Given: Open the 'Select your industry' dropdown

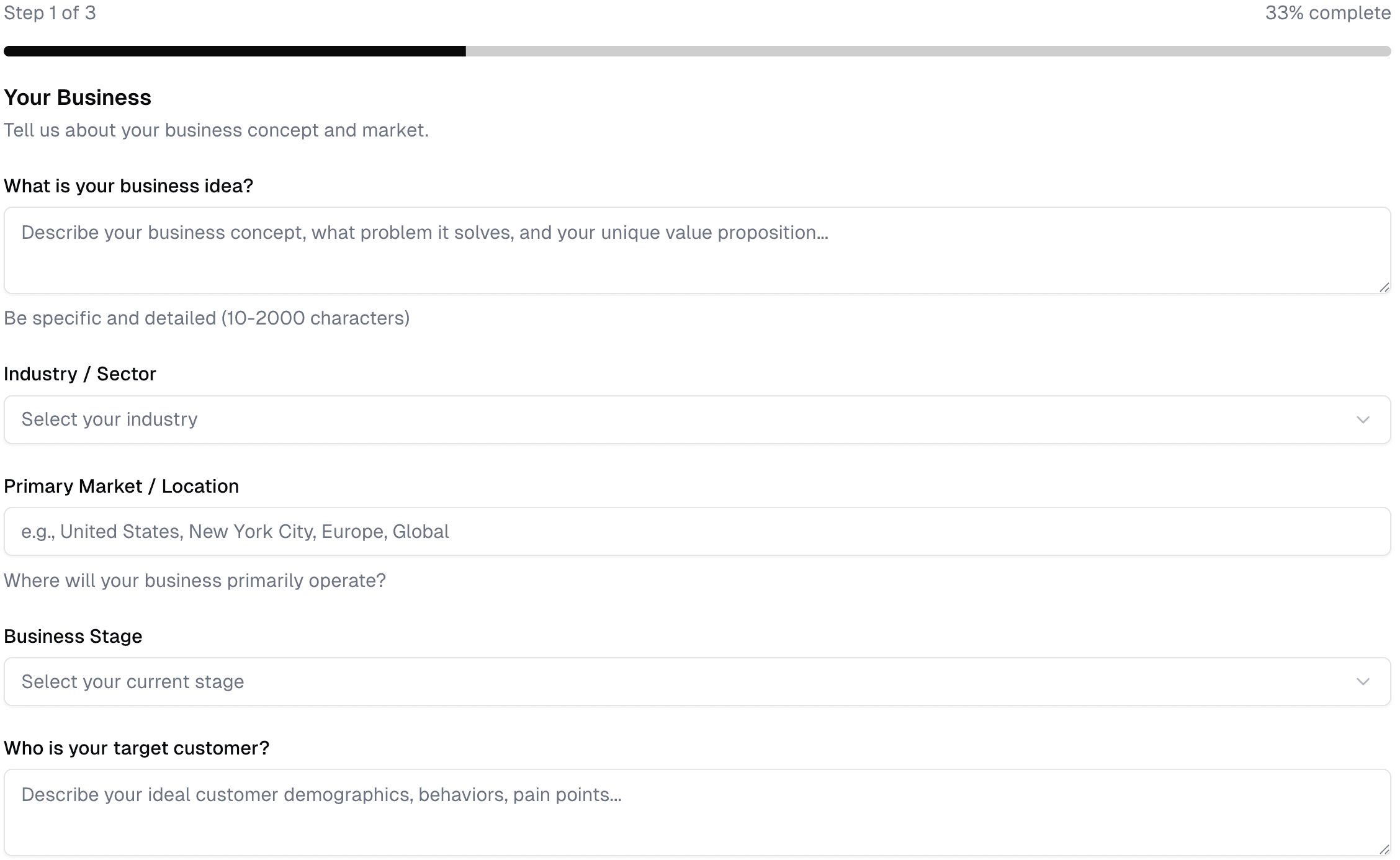Looking at the screenshot, I should pyautogui.click(x=696, y=419).
